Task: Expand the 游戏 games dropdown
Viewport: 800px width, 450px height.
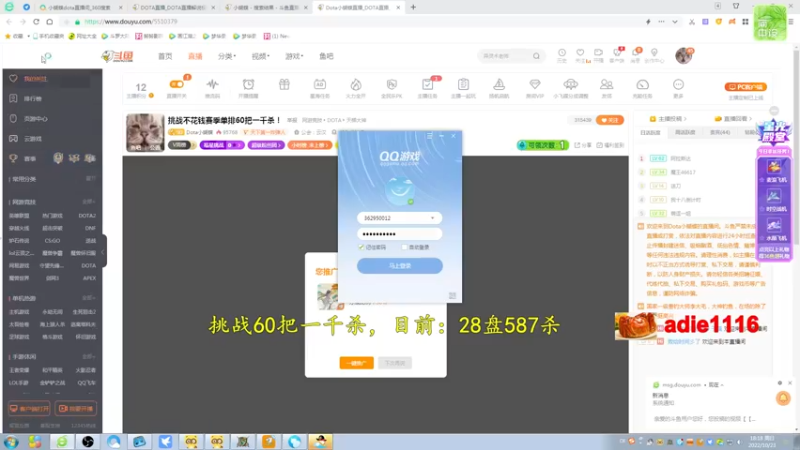Action: tap(294, 56)
